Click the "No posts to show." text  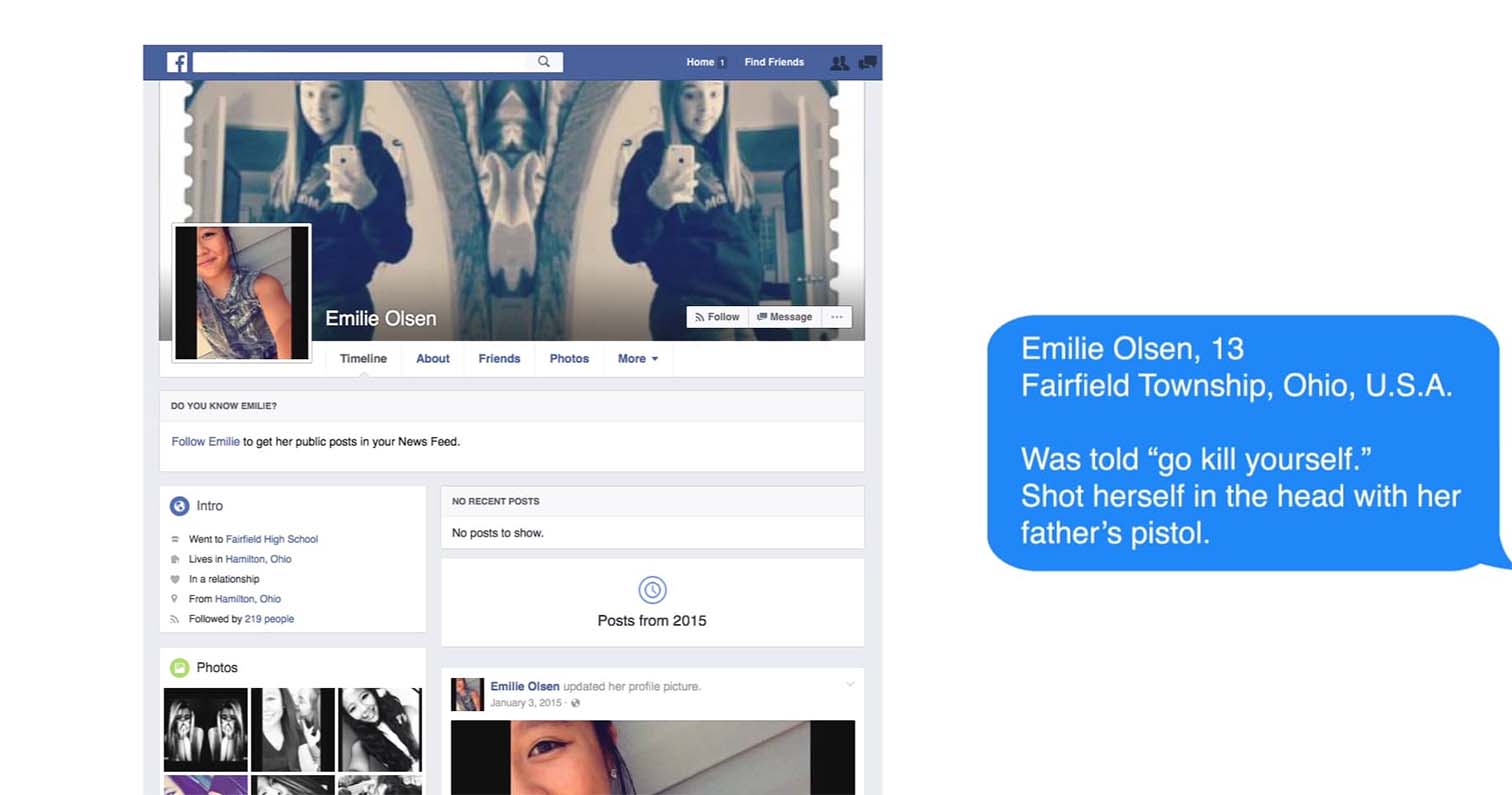tap(498, 533)
